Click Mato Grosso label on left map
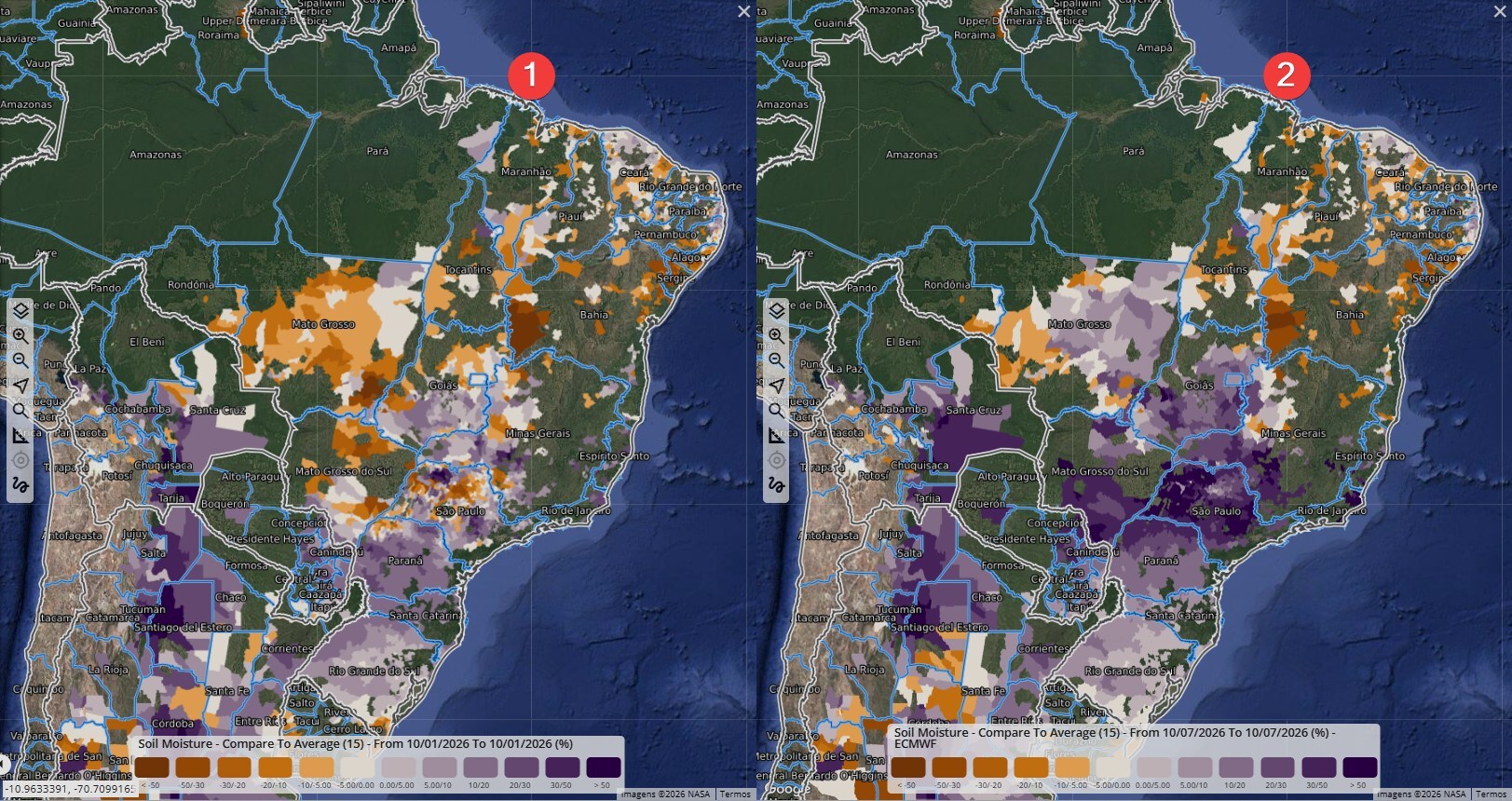 (323, 324)
